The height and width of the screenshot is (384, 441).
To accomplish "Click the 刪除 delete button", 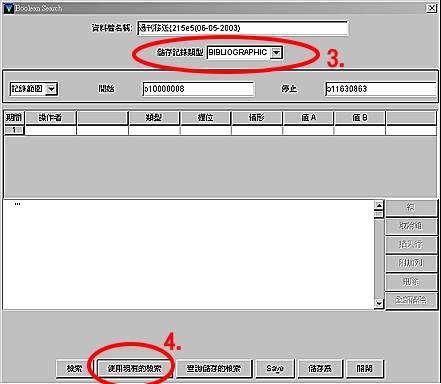I will [x=411, y=282].
